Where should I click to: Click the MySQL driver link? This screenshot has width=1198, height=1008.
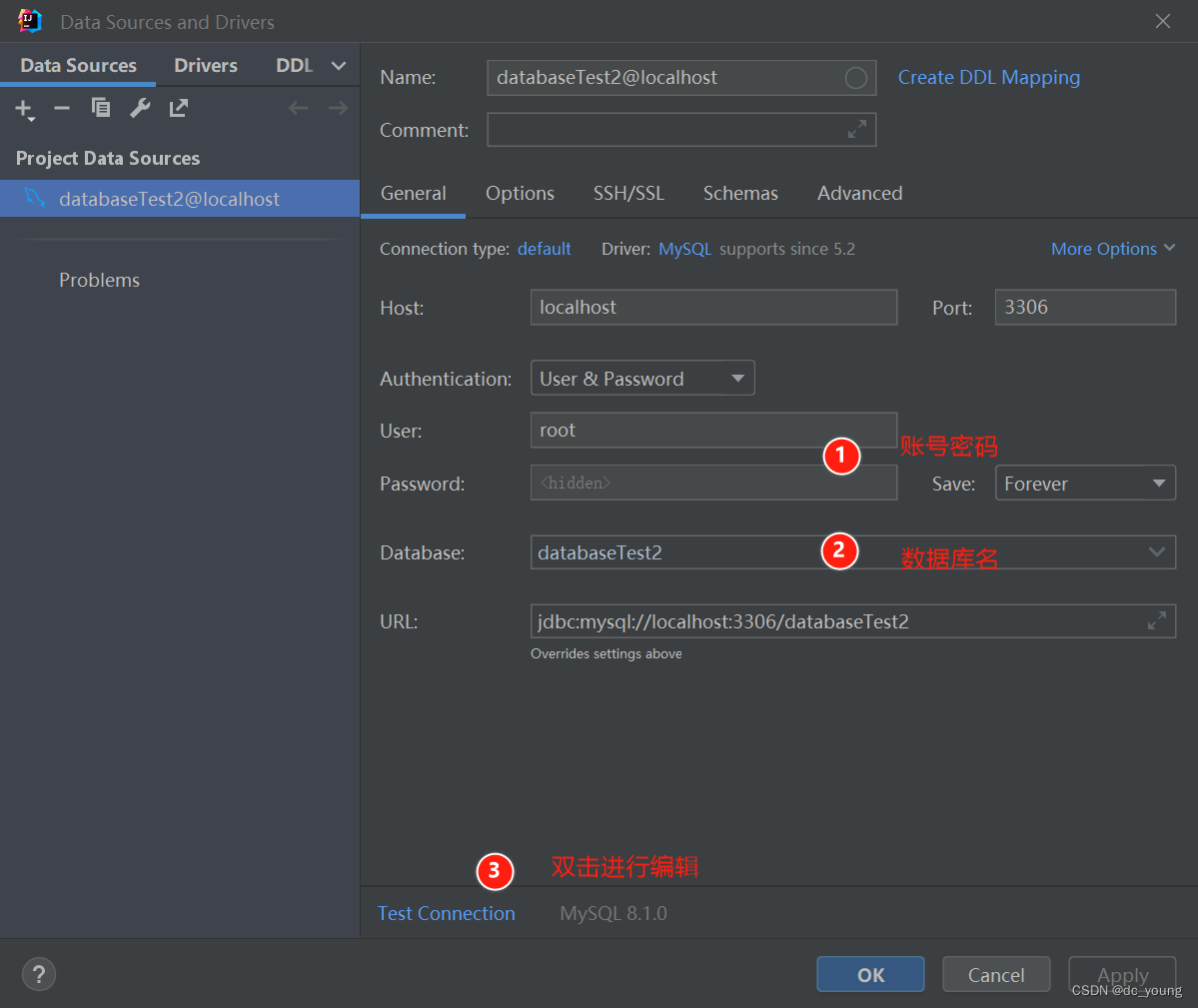[x=684, y=249]
